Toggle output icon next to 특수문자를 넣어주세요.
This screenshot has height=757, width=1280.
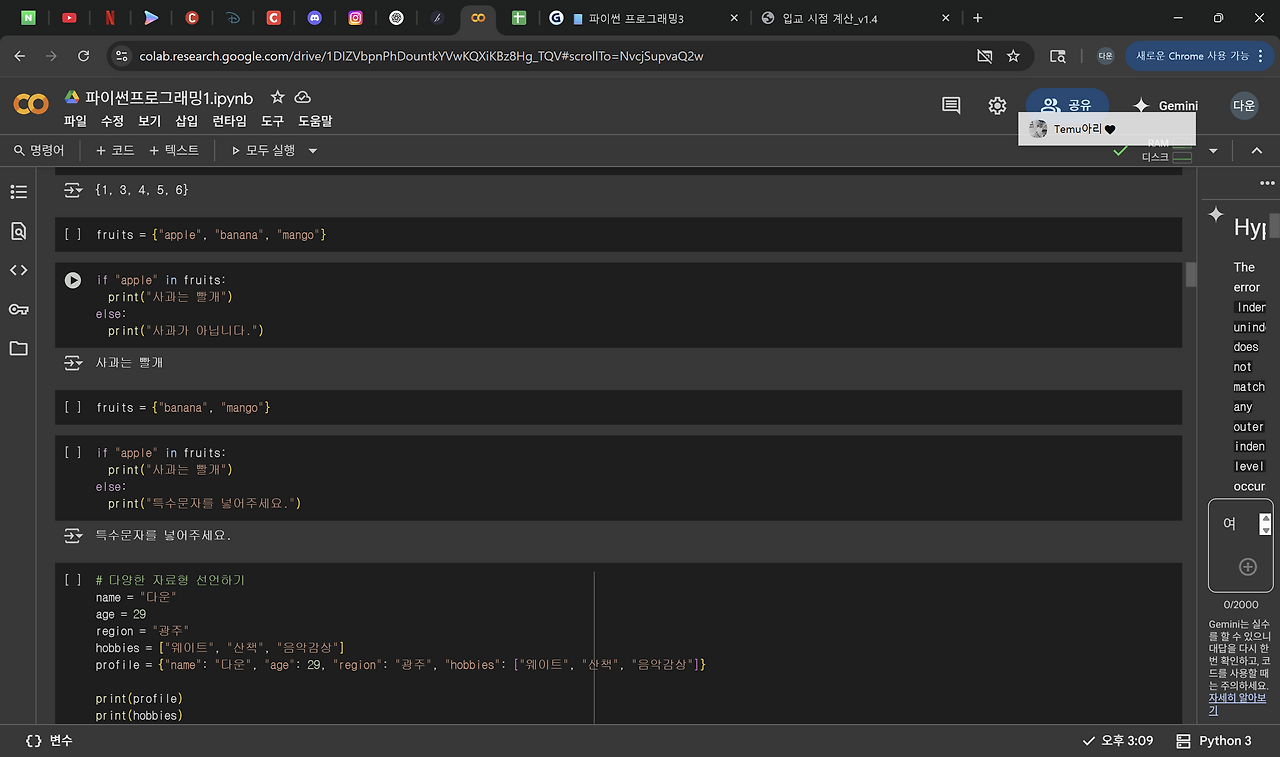pyautogui.click(x=73, y=535)
